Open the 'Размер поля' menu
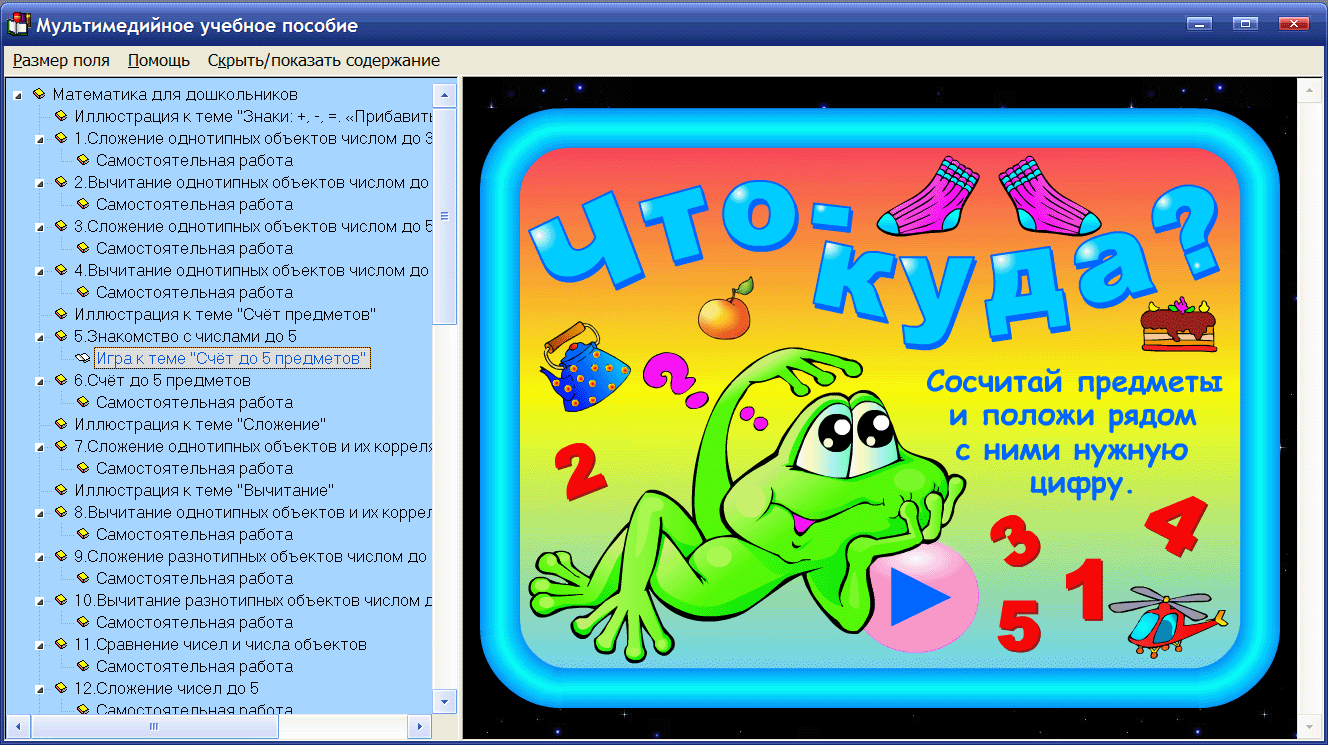1328x745 pixels. (61, 60)
